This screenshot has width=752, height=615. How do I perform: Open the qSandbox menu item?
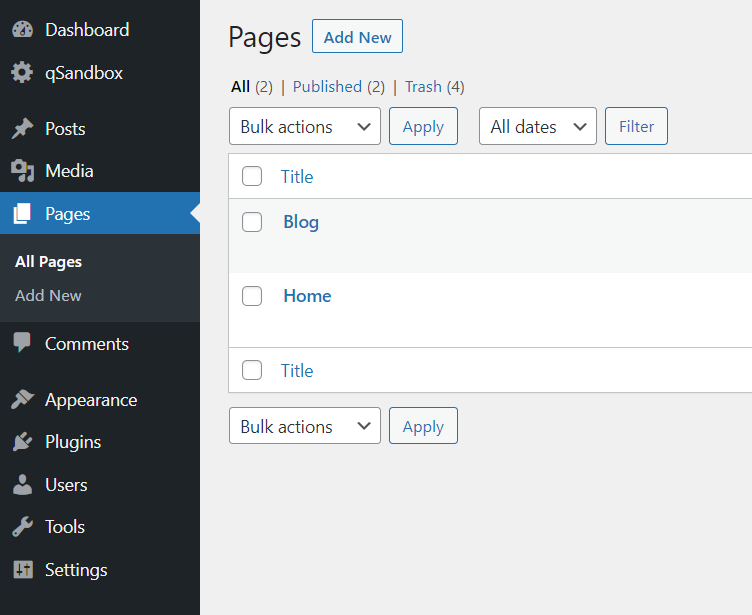[x=100, y=73]
